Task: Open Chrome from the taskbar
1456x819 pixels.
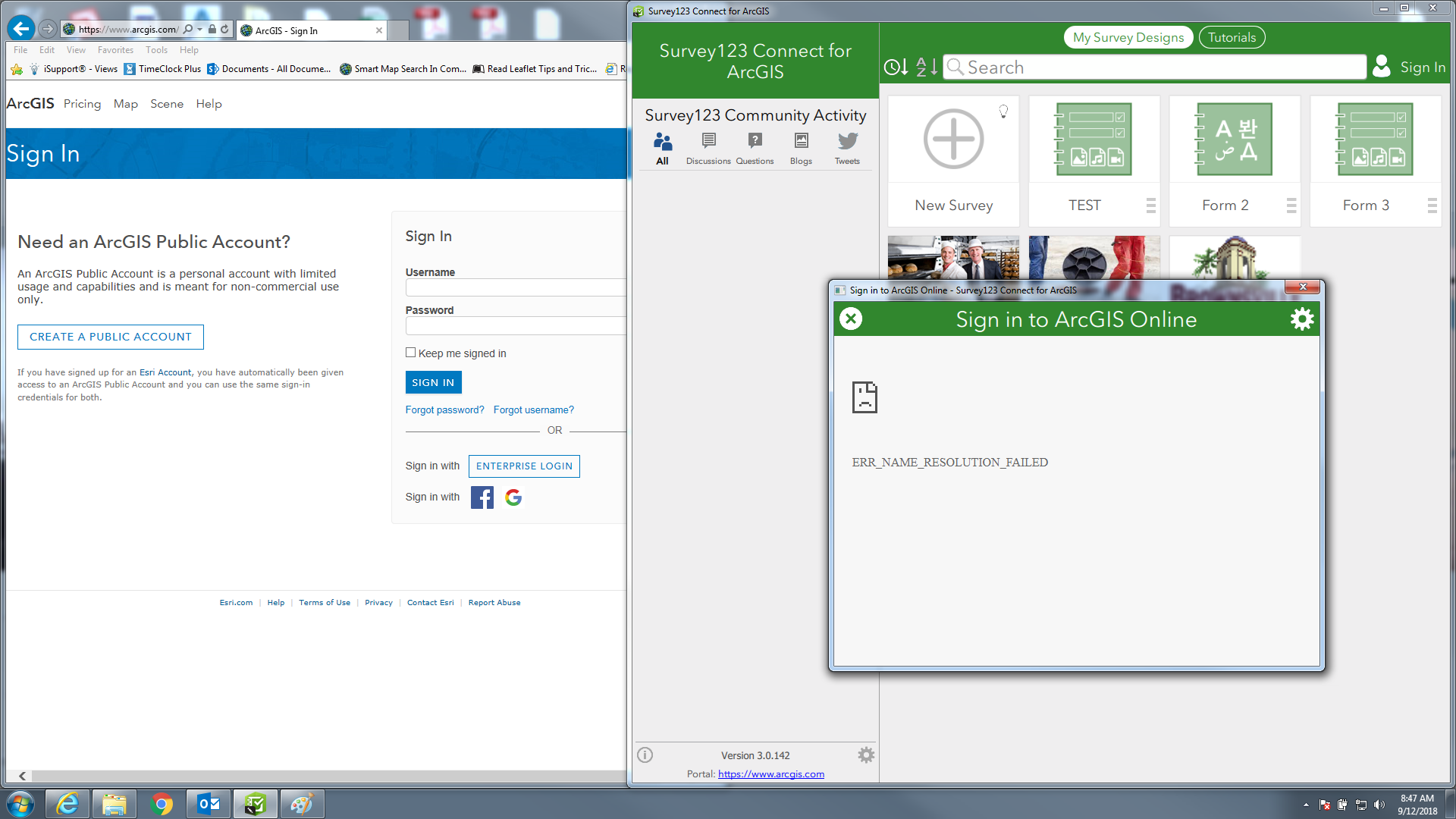Action: [162, 804]
